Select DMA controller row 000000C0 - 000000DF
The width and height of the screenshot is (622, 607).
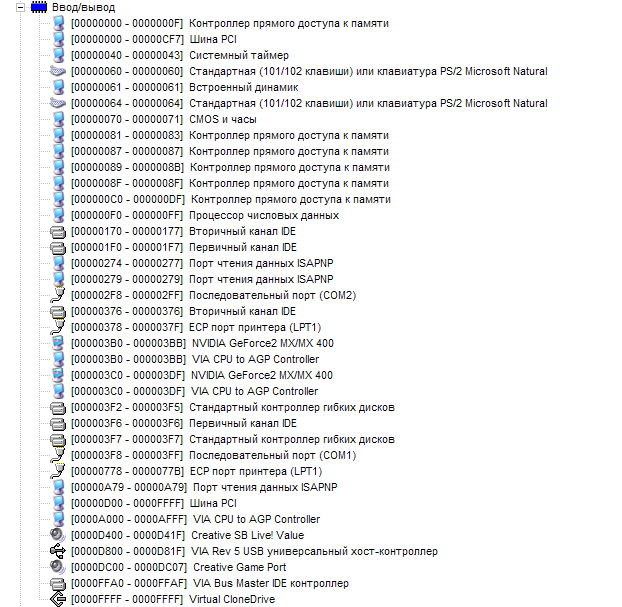(231, 200)
